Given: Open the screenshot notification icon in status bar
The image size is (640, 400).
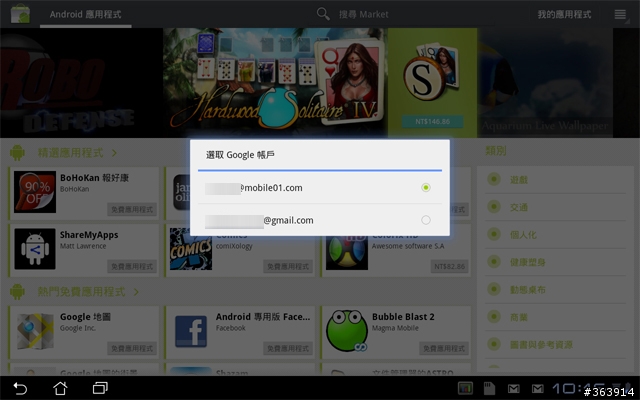Looking at the screenshot, I should point(465,388).
